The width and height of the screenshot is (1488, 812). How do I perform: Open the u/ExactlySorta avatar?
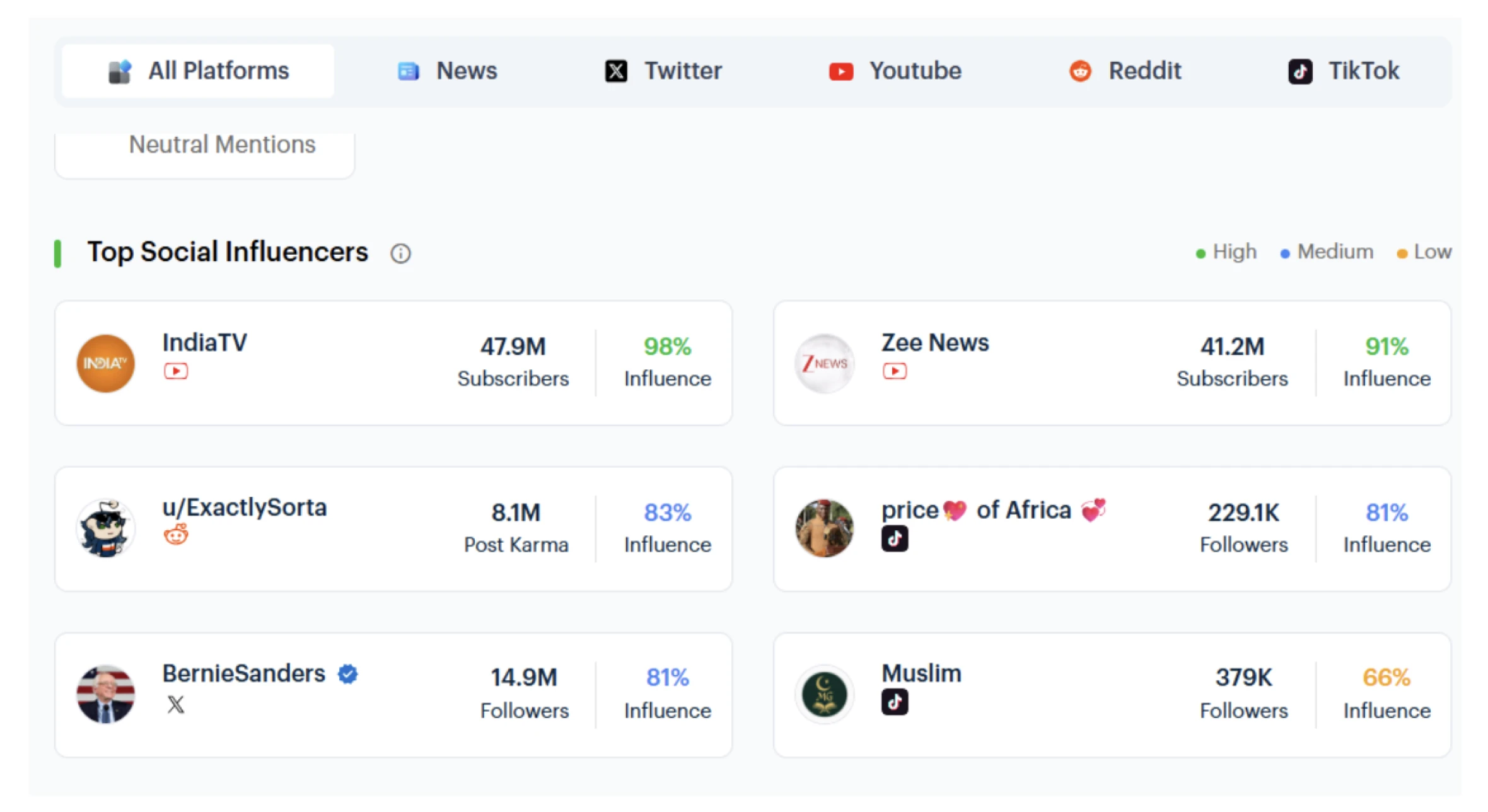(105, 528)
